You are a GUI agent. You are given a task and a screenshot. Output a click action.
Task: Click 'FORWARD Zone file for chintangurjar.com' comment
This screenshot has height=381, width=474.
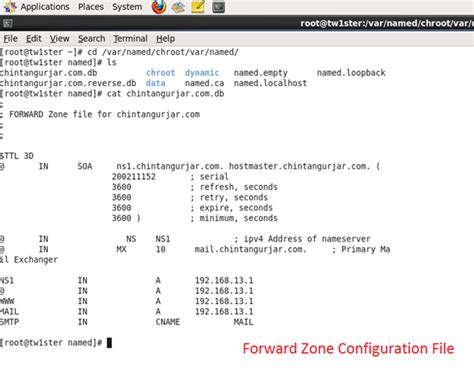tap(104, 114)
